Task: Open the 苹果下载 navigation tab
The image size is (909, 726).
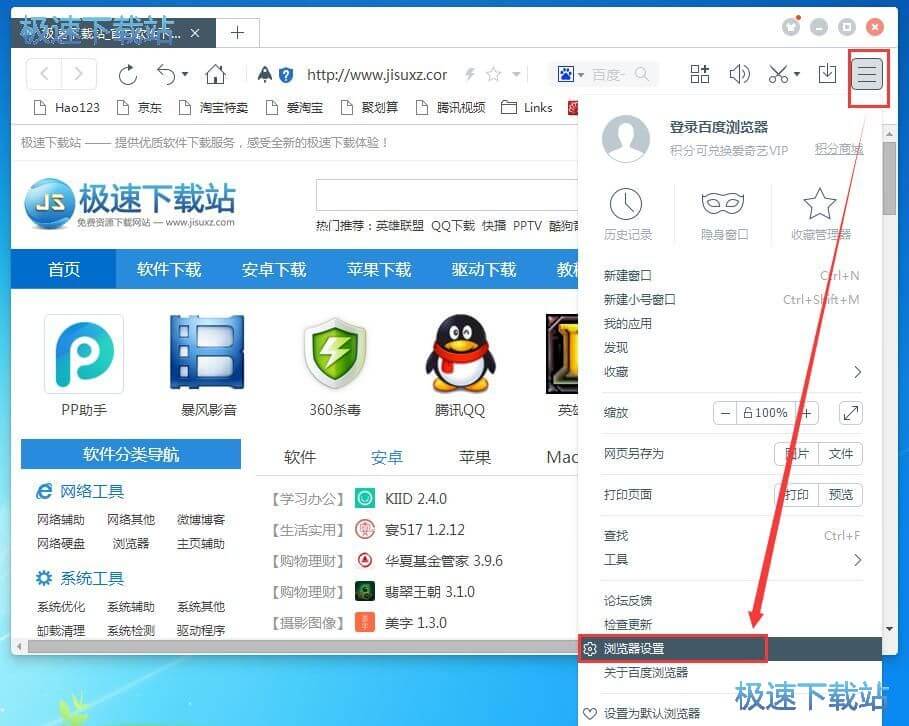Action: pyautogui.click(x=379, y=269)
